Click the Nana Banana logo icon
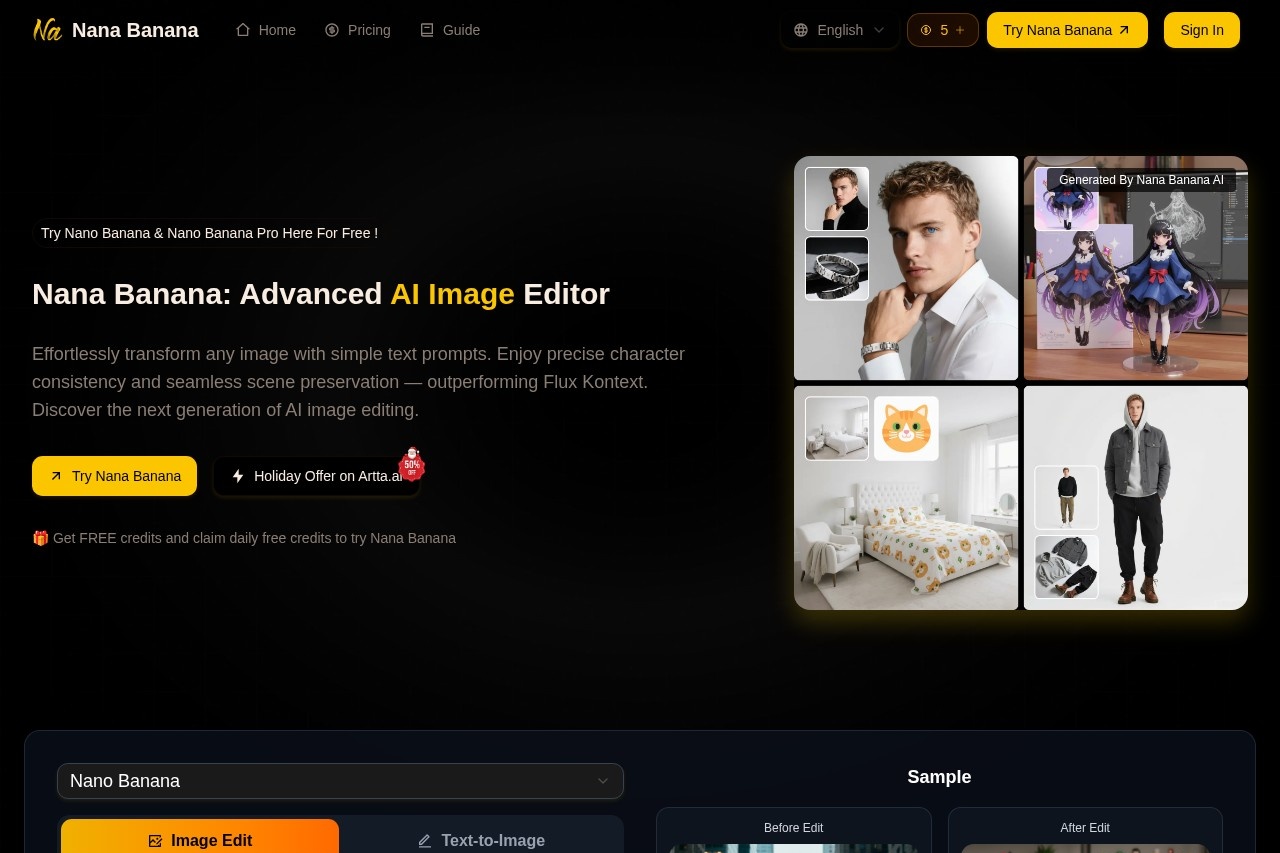Viewport: 1280px width, 853px height. click(x=47, y=30)
